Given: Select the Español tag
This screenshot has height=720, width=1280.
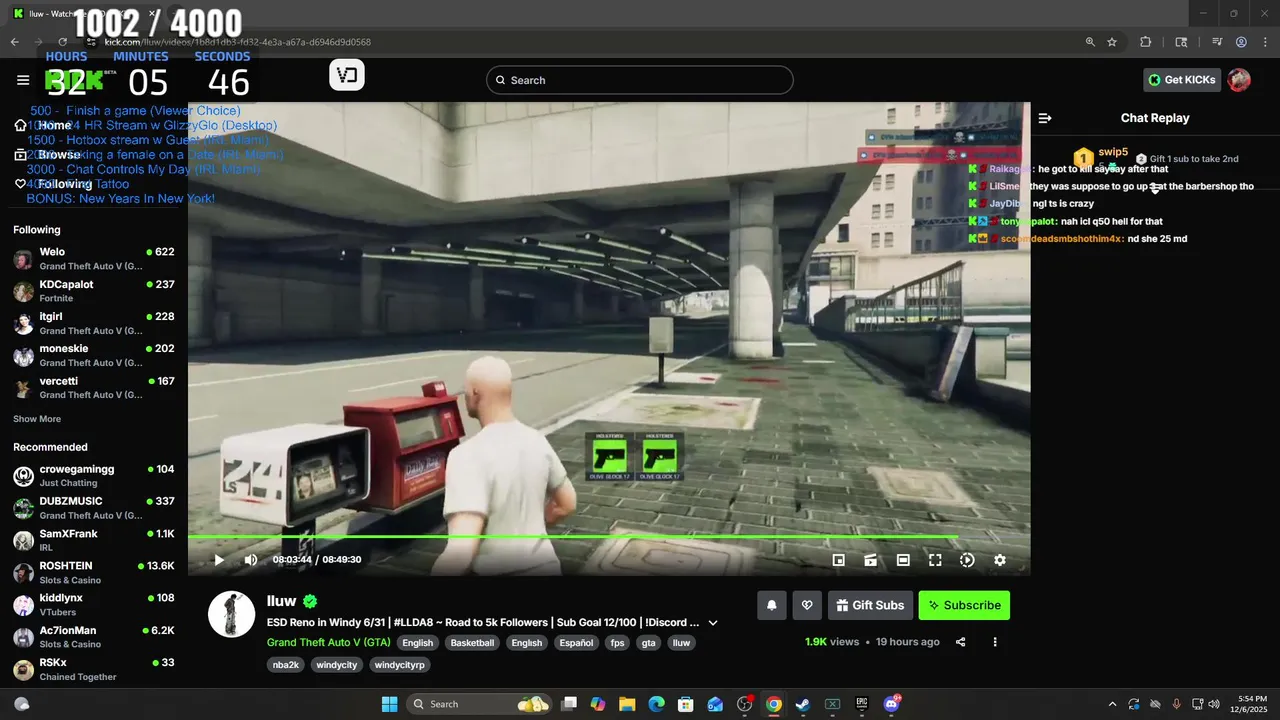Looking at the screenshot, I should coord(576,643).
